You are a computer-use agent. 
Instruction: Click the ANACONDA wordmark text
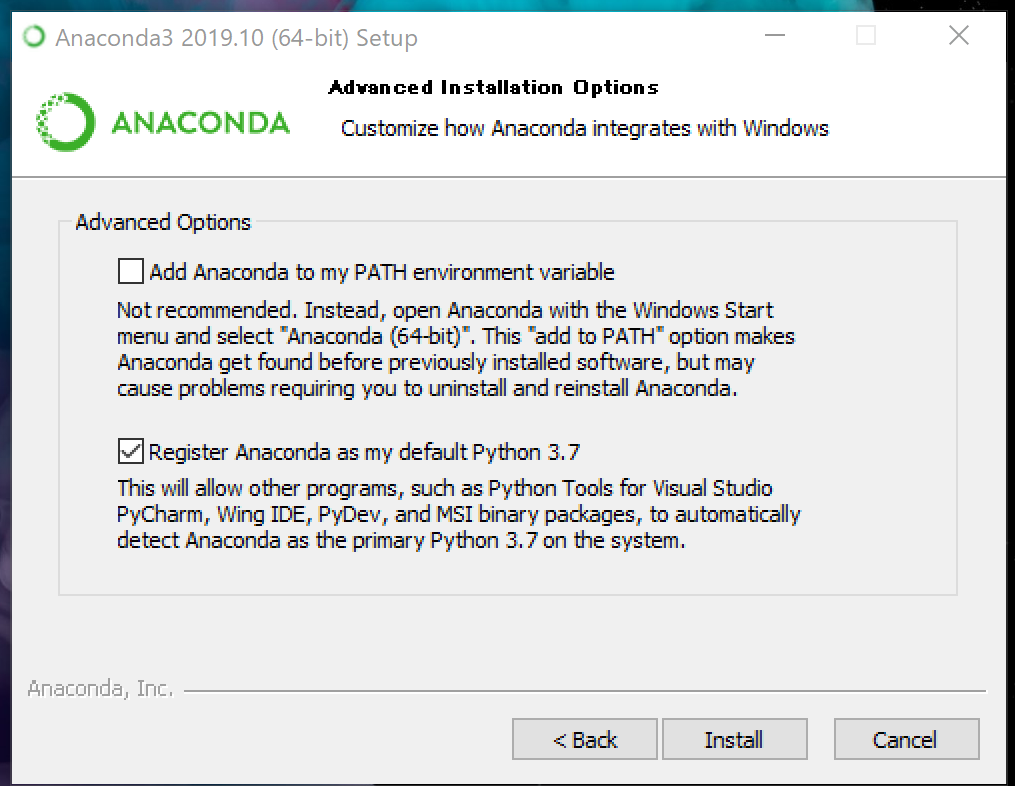(201, 123)
